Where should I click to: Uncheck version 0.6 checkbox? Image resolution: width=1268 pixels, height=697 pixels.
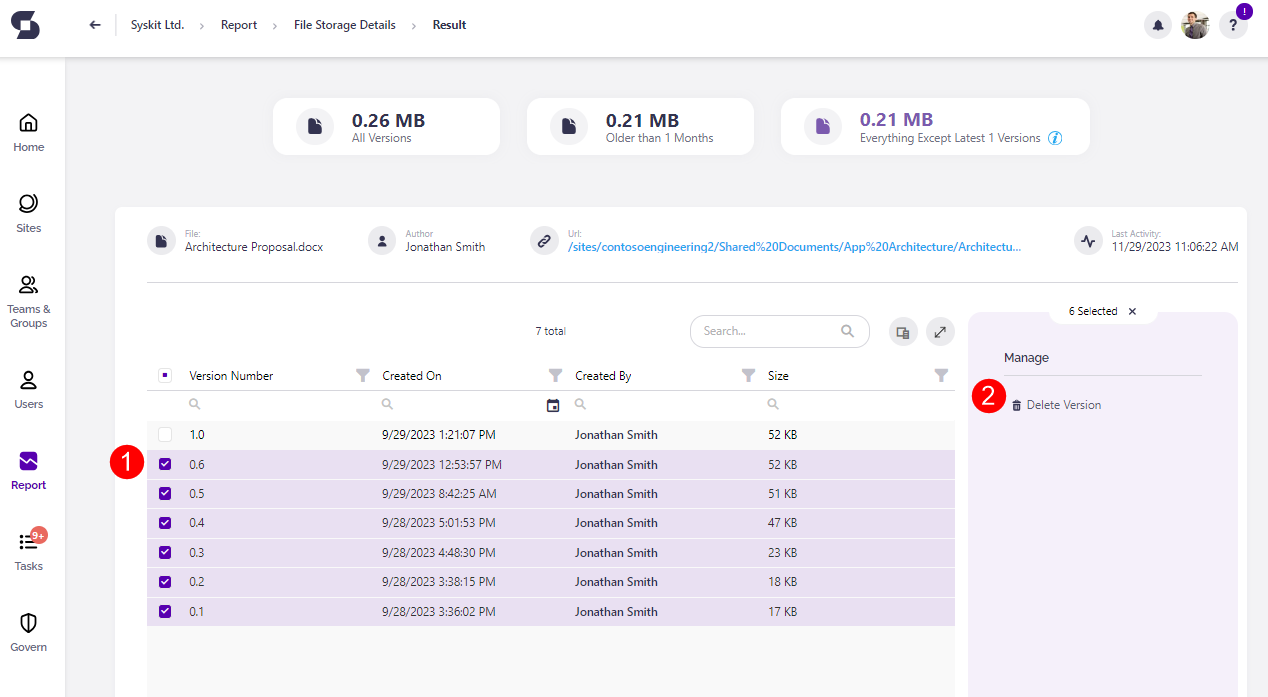pos(164,464)
